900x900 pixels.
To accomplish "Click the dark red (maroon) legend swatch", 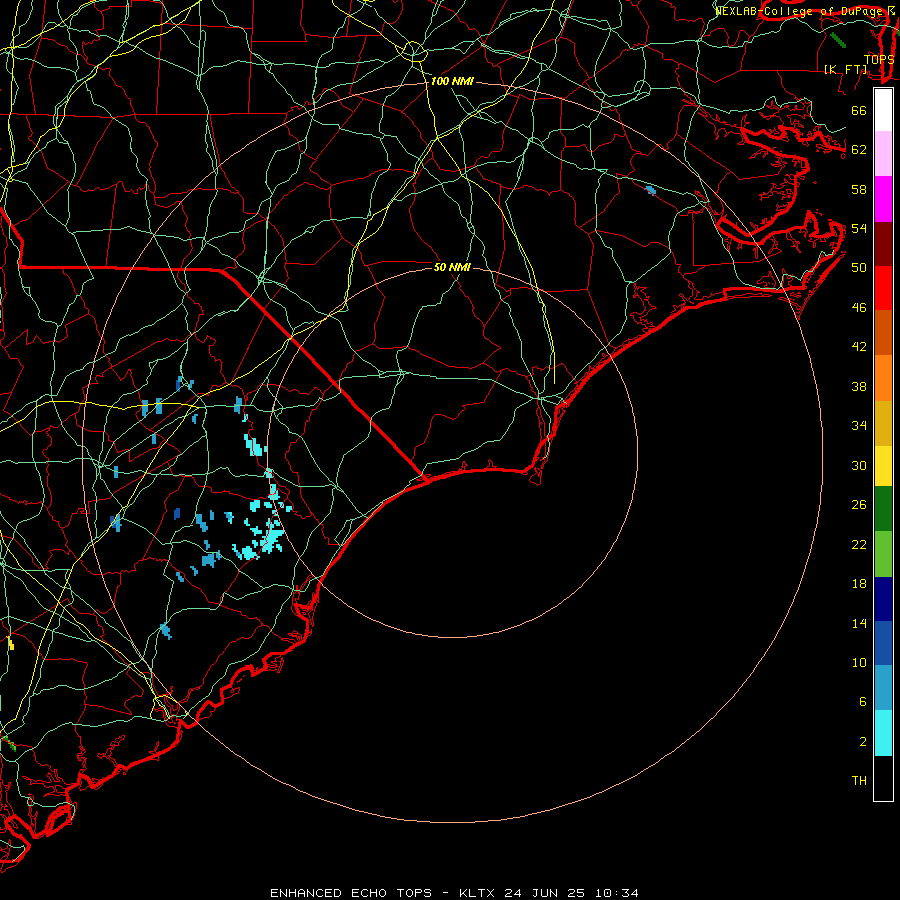I will click(x=883, y=243).
